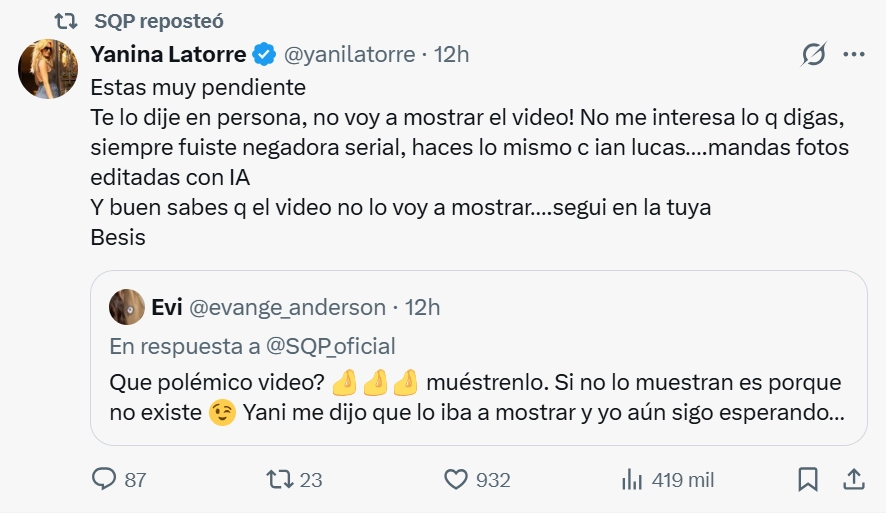The image size is (886, 519).
Task: Click the @yanilatorre handle
Action: point(349,54)
